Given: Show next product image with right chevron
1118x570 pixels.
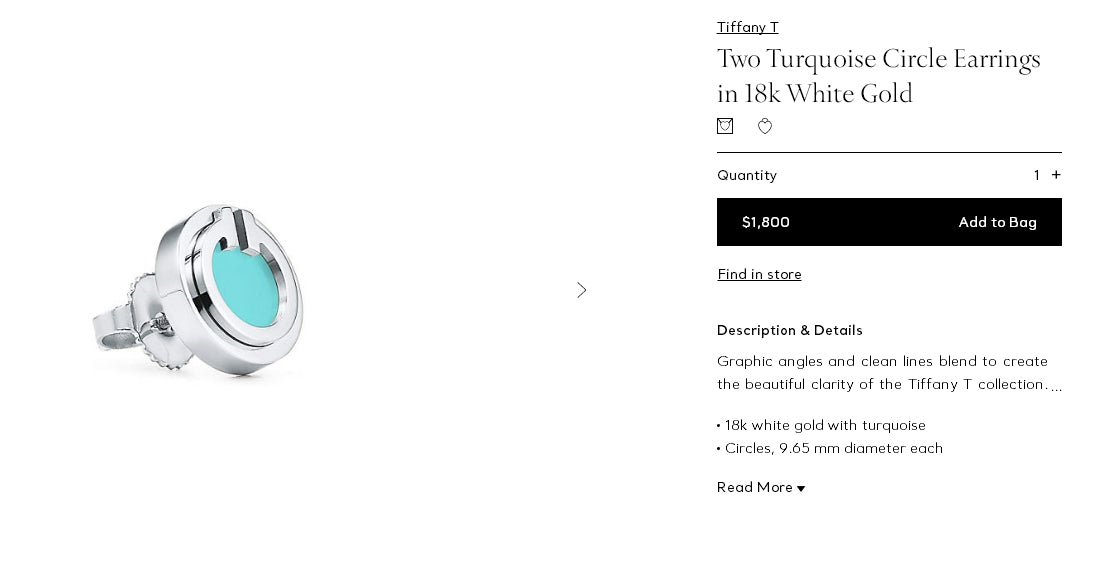Looking at the screenshot, I should click(582, 290).
